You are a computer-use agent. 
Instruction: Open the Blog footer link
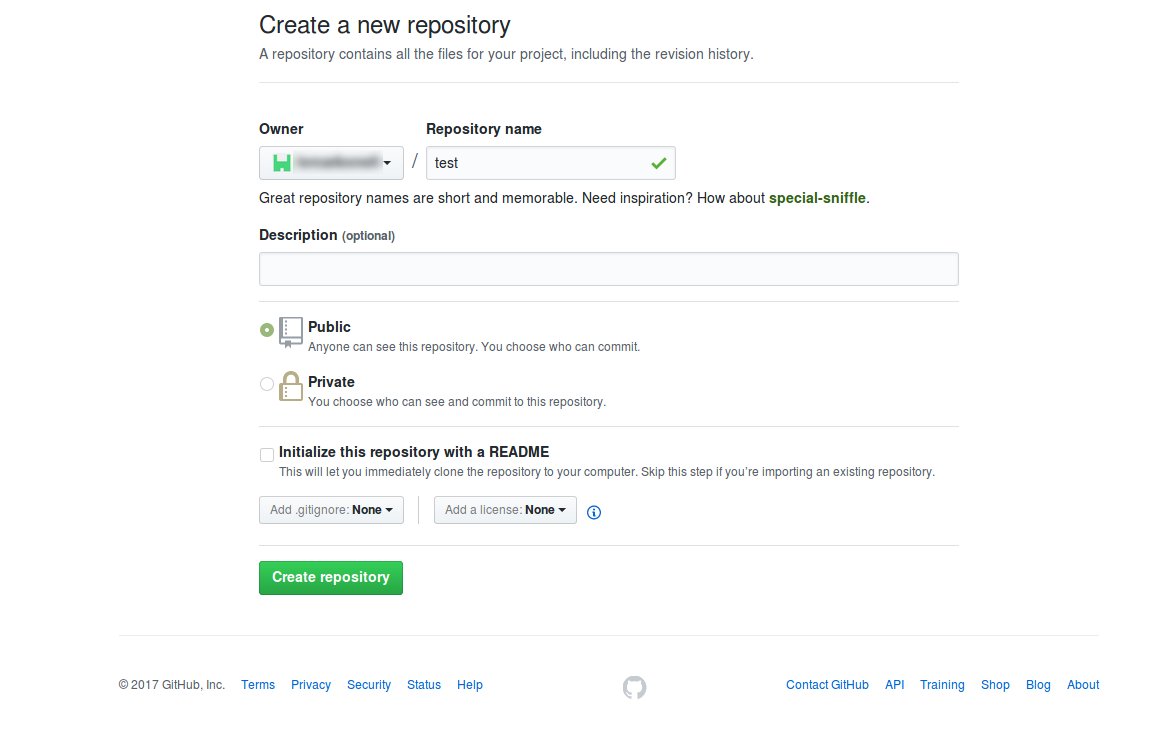[1038, 685]
